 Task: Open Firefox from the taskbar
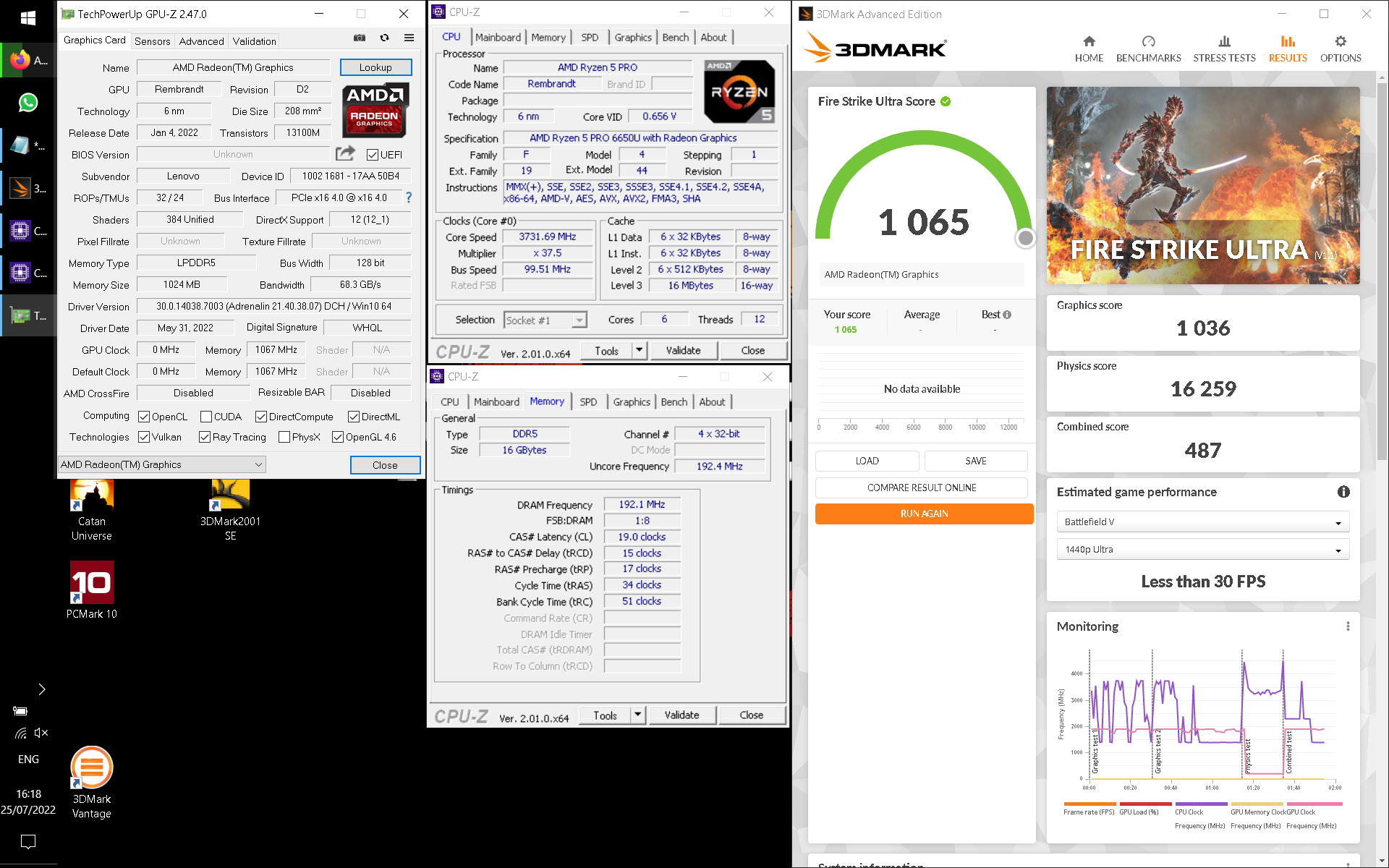click(x=28, y=60)
